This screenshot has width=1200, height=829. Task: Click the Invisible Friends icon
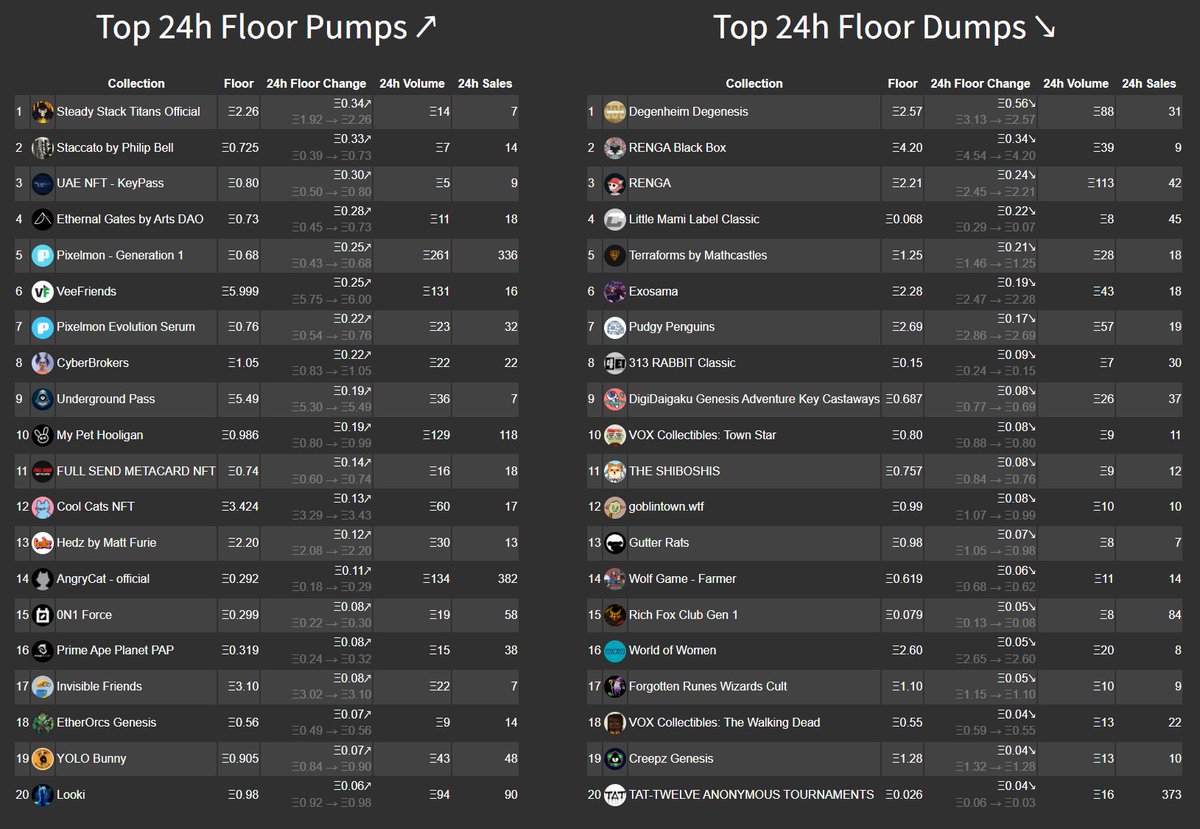[x=42, y=688]
